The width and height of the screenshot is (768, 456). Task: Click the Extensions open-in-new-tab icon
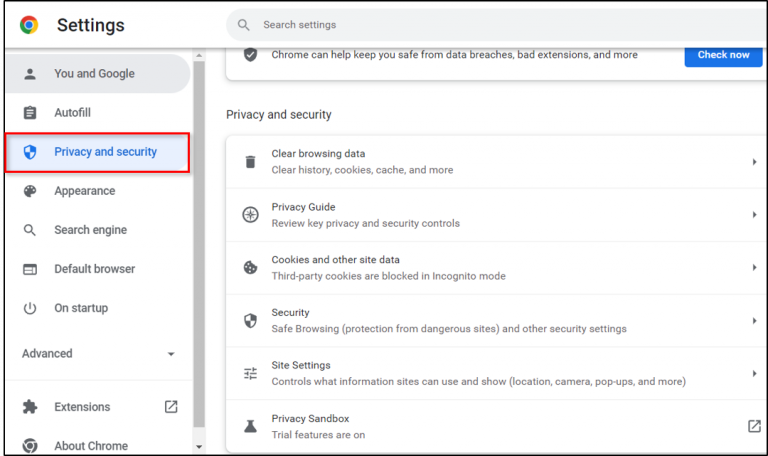(x=171, y=407)
